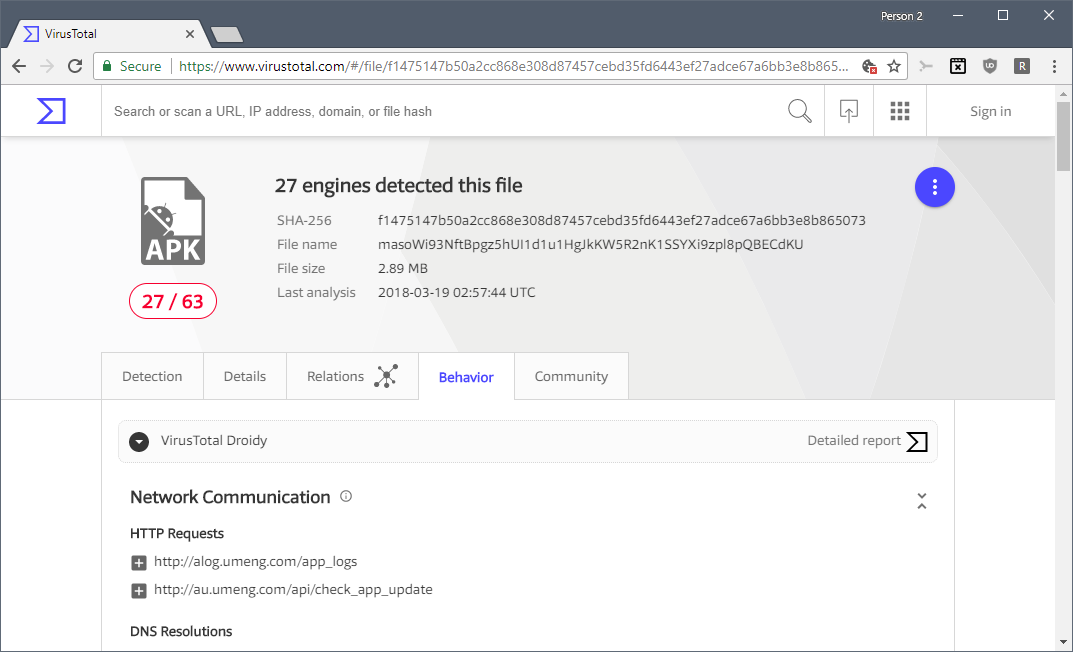Switch to the Details tab
Image resolution: width=1073 pixels, height=652 pixels.
tap(245, 376)
